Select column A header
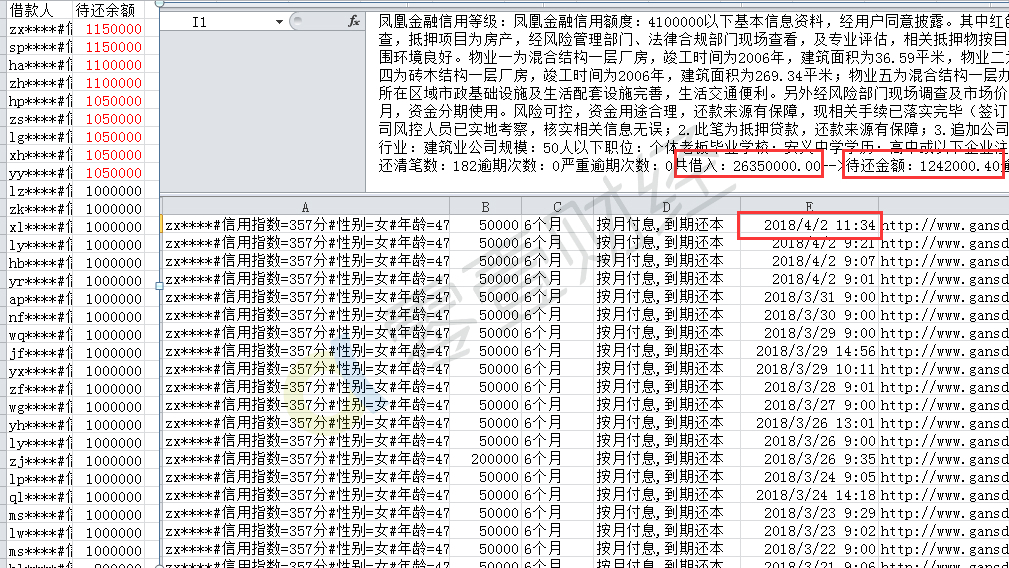 pyautogui.click(x=305, y=206)
